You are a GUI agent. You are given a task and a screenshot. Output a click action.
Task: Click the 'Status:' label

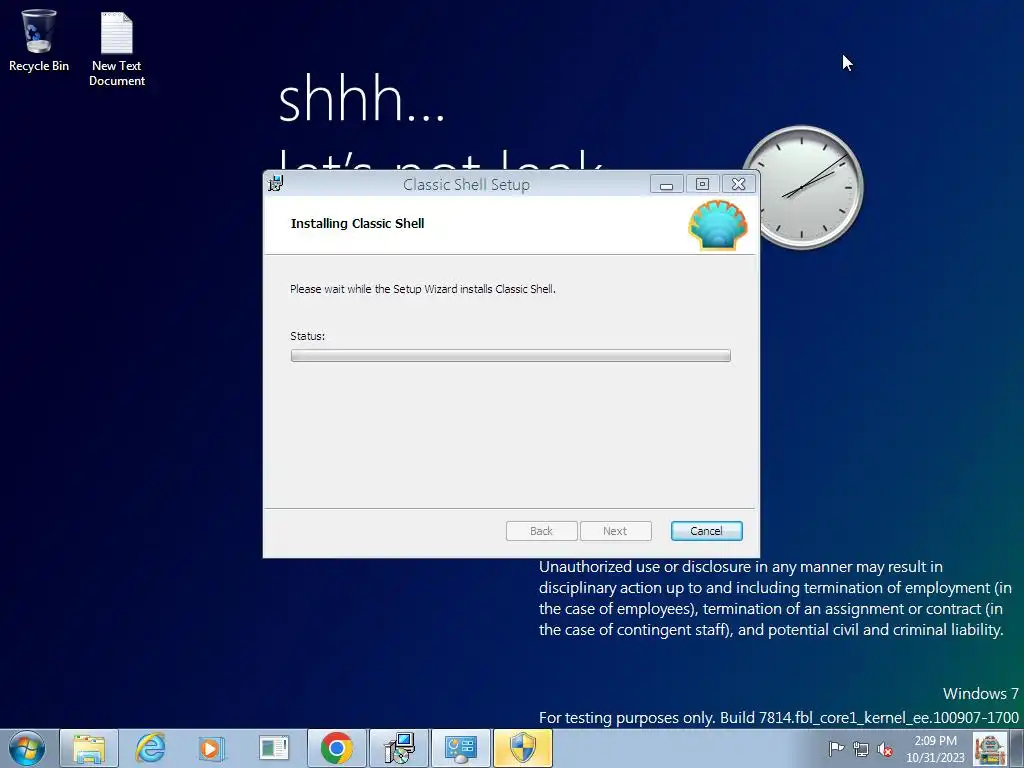[x=308, y=336]
